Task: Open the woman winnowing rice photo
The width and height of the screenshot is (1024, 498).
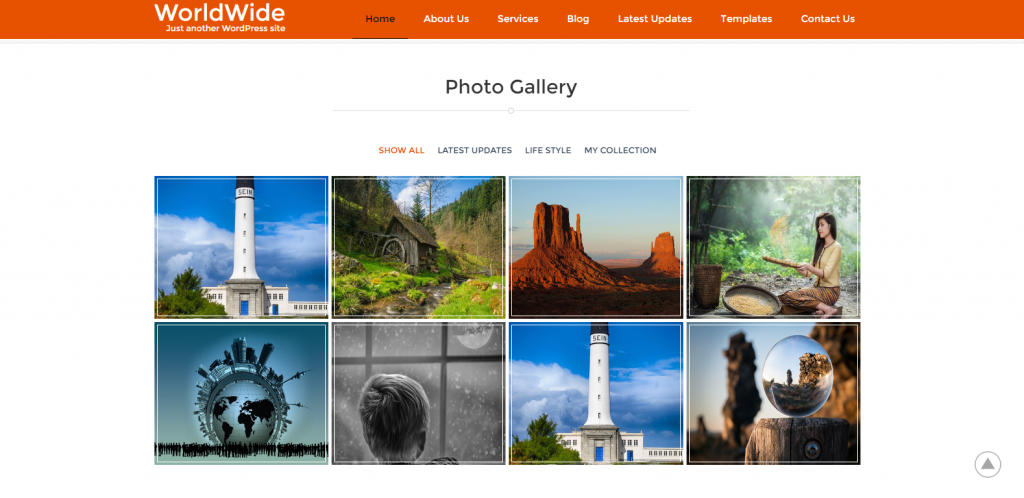Action: point(773,247)
